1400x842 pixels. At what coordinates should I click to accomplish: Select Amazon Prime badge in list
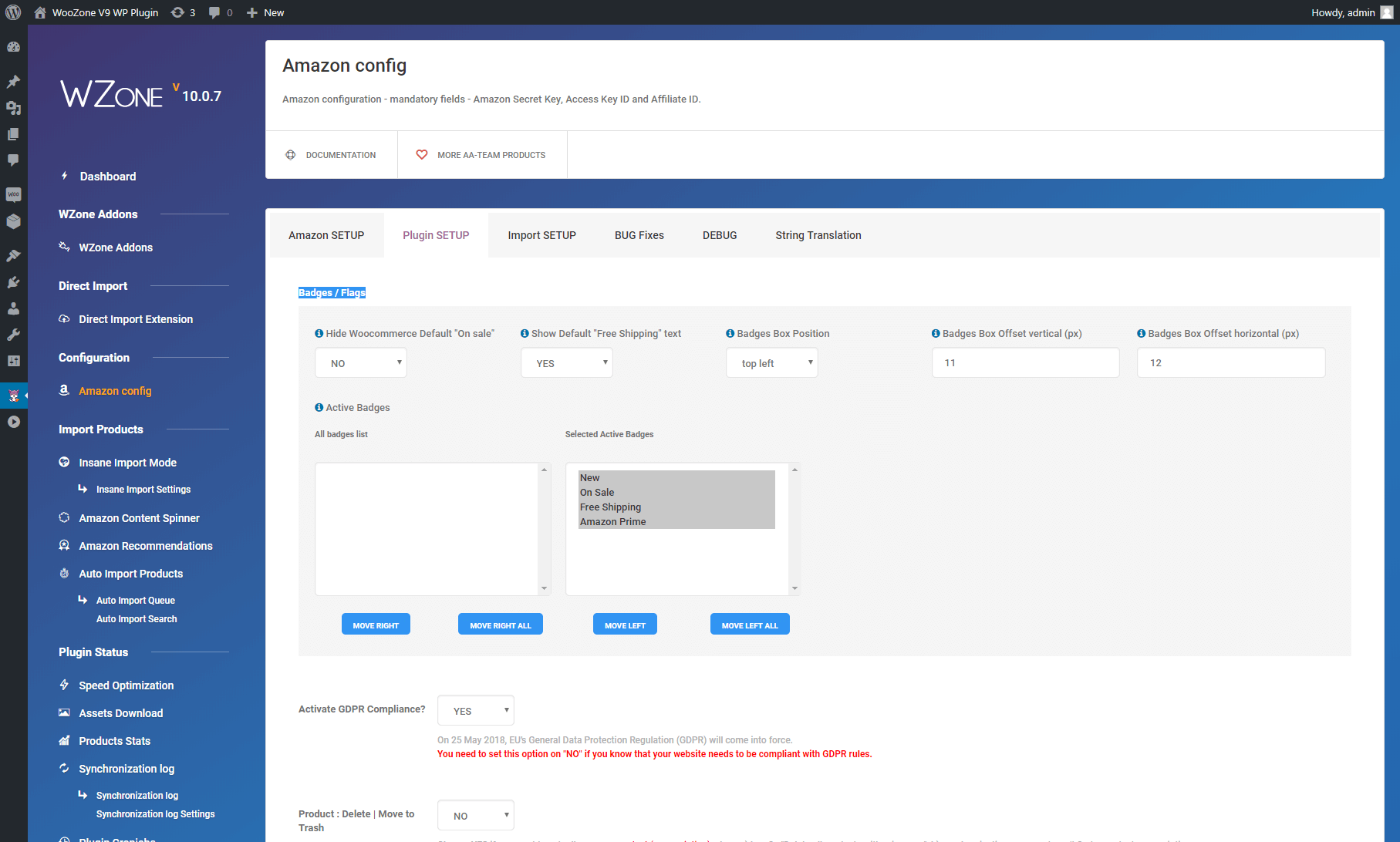(x=676, y=522)
